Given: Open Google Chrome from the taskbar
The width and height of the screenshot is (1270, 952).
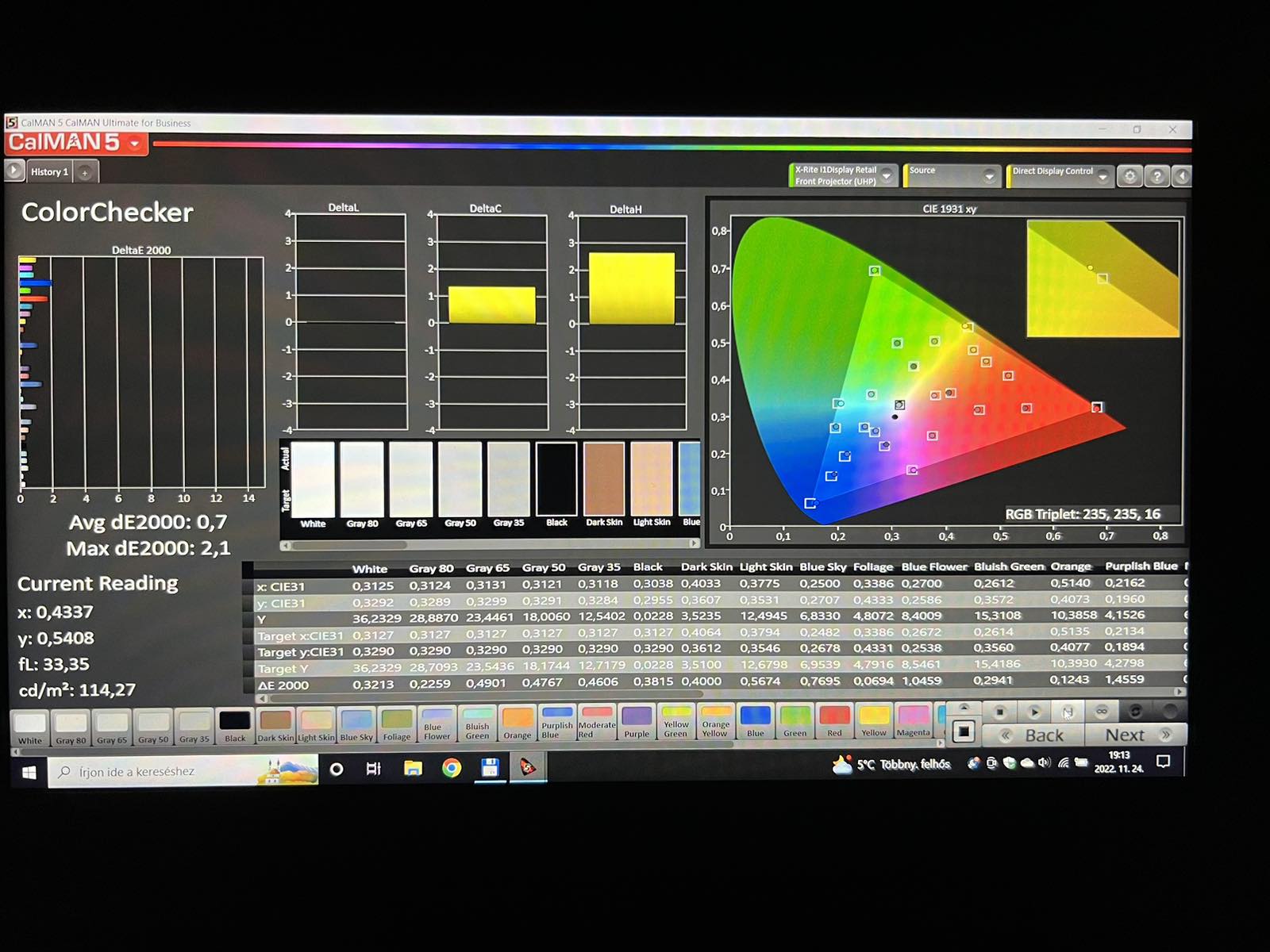Looking at the screenshot, I should pyautogui.click(x=452, y=768).
